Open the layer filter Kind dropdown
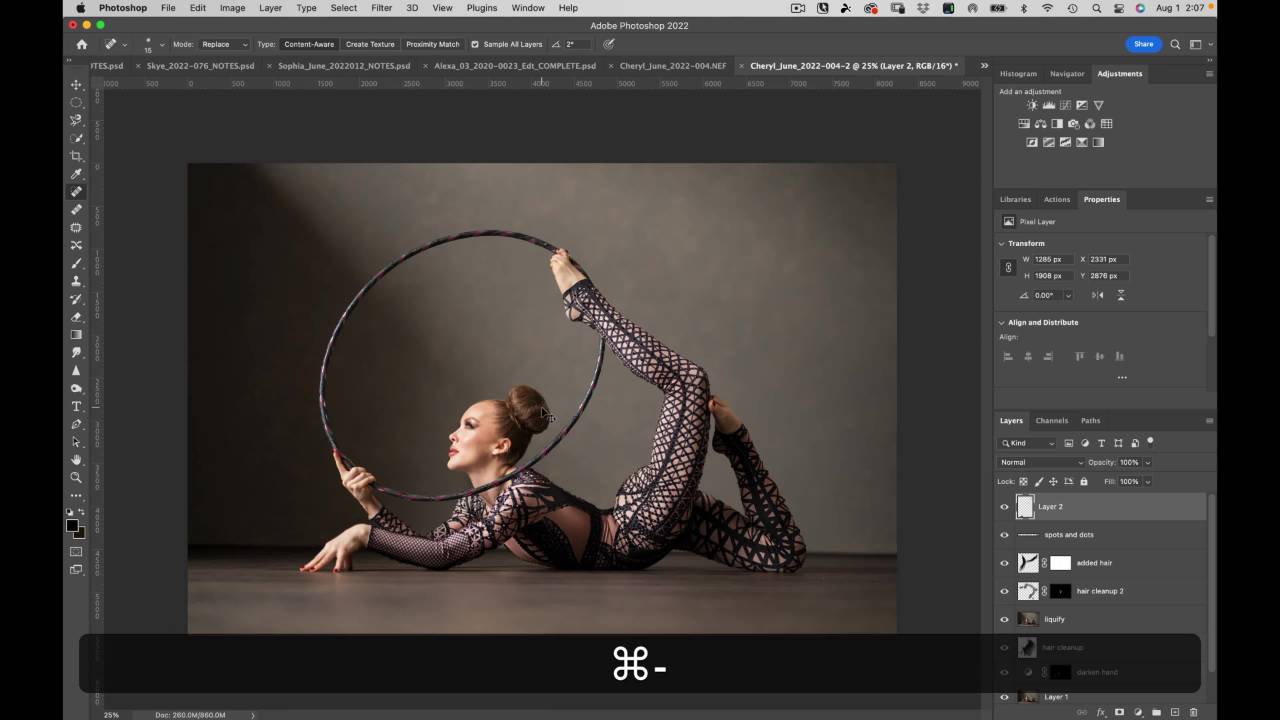Image resolution: width=1280 pixels, height=720 pixels. tap(1028, 443)
